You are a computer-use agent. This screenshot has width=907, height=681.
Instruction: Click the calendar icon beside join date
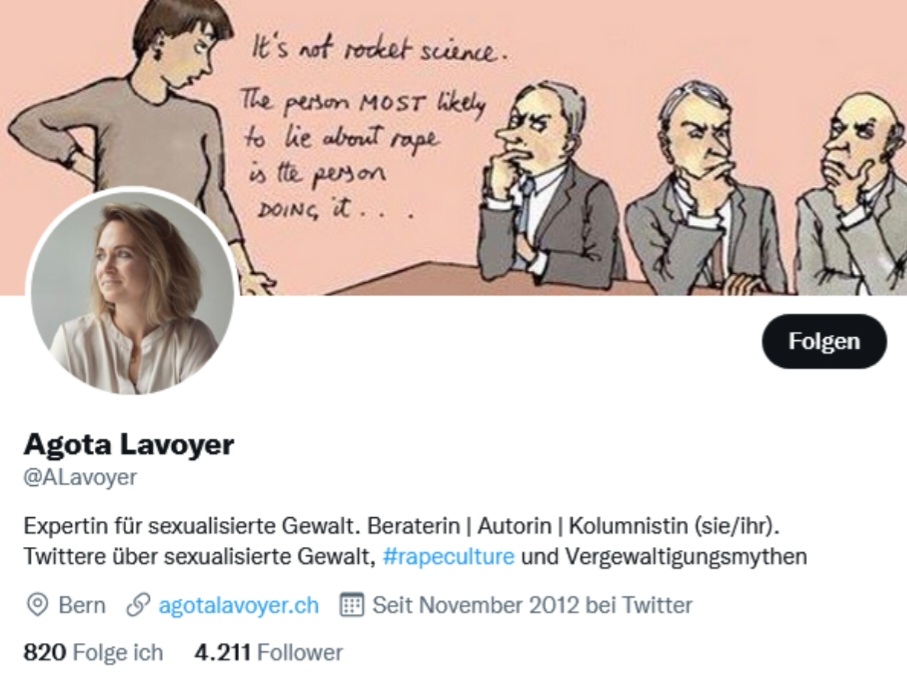[351, 605]
